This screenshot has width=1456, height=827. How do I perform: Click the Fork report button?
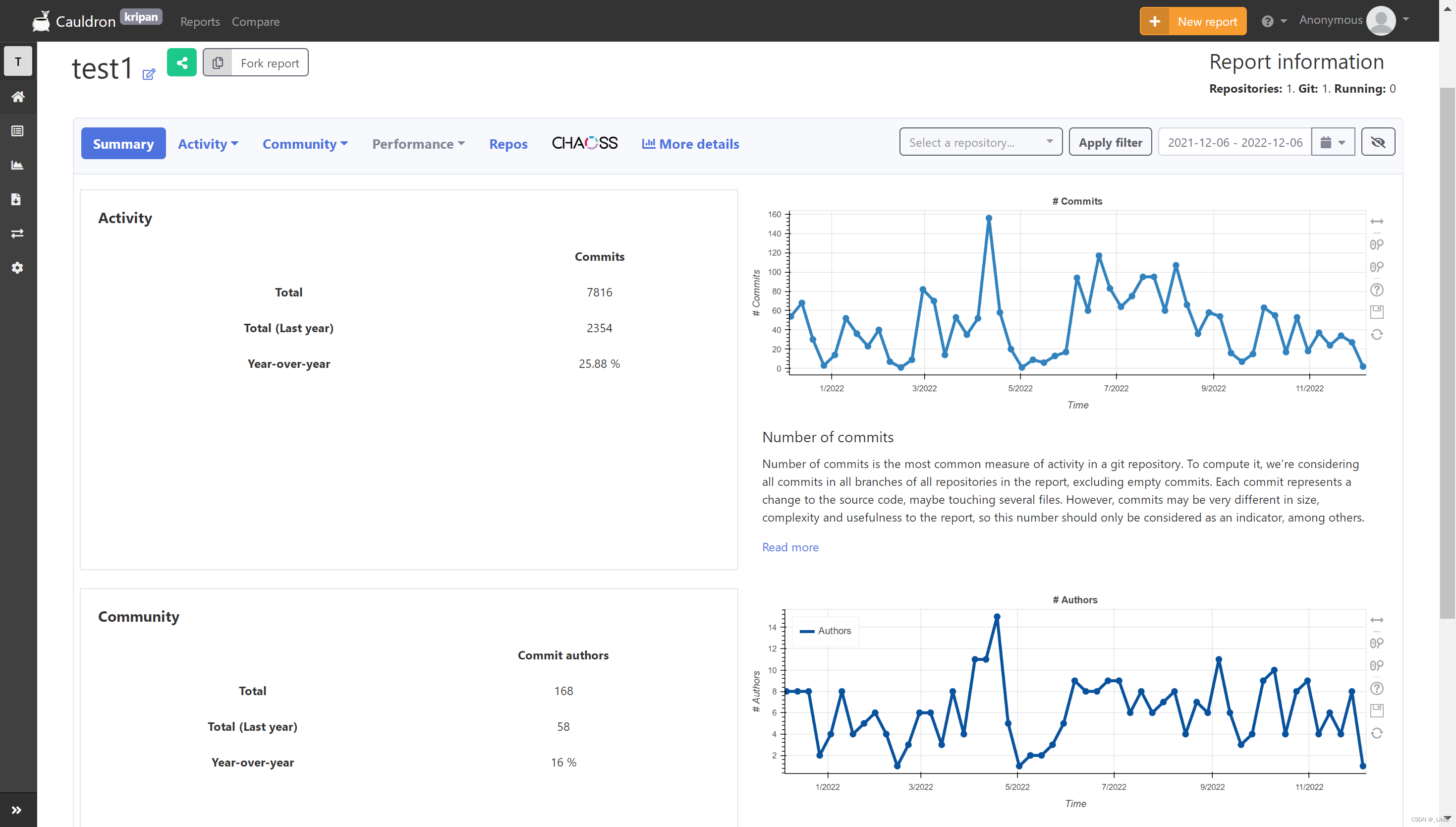255,62
